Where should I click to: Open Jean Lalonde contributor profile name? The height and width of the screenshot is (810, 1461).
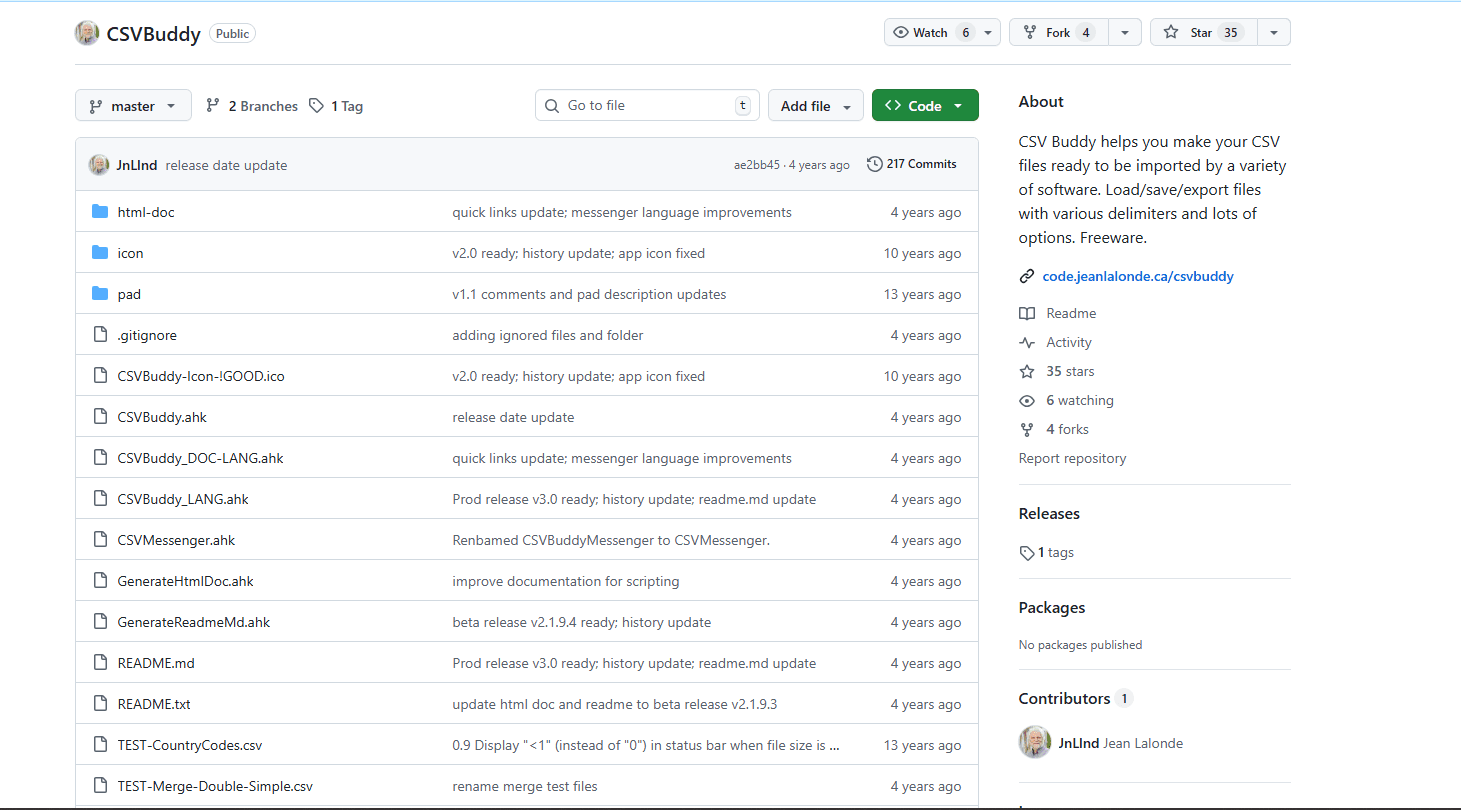pos(1143,743)
